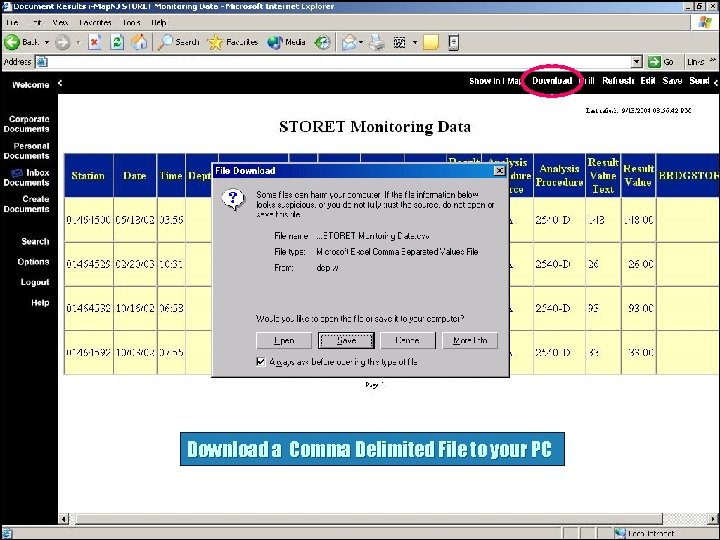The image size is (720, 540).
Task: Expand the Links toolbar chevron
Action: tap(713, 60)
